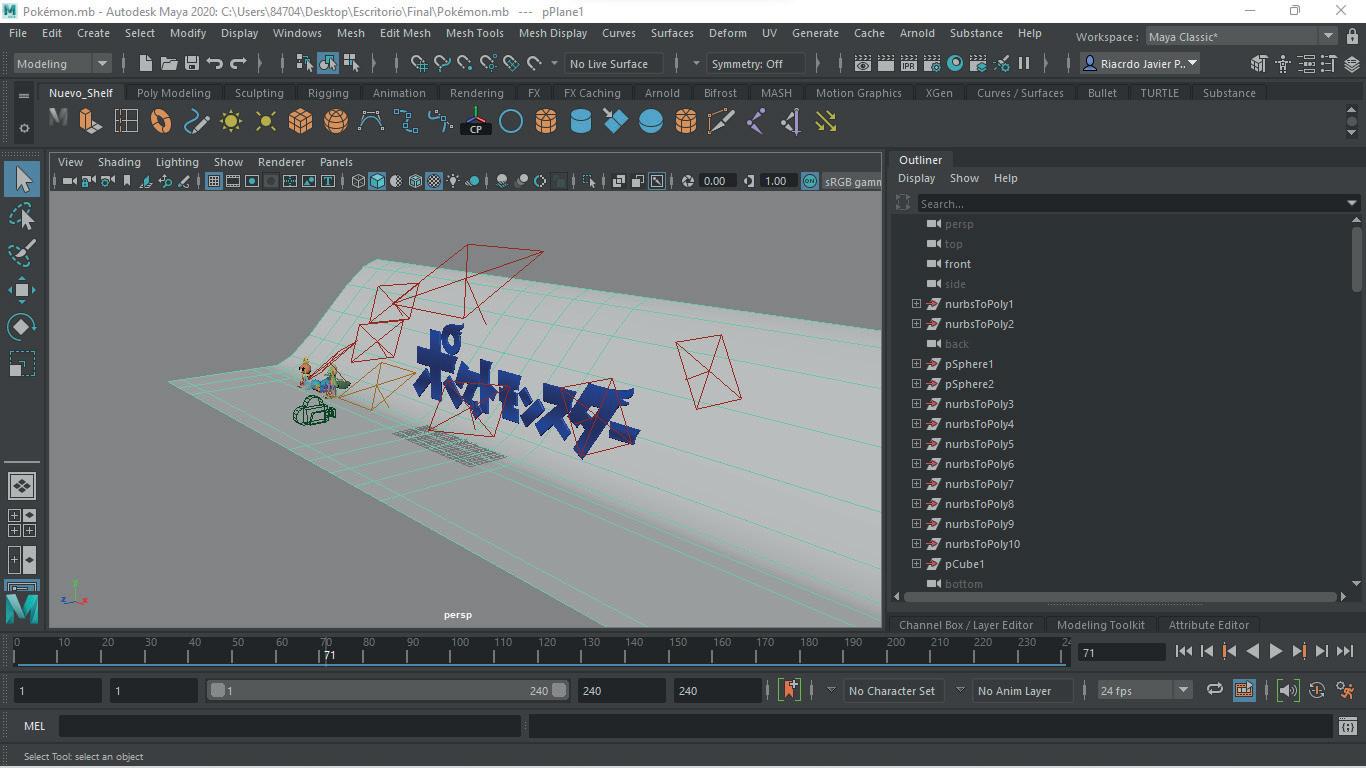Viewport: 1366px width, 768px height.
Task: Create a polygon sphere from shelf
Action: click(x=336, y=122)
